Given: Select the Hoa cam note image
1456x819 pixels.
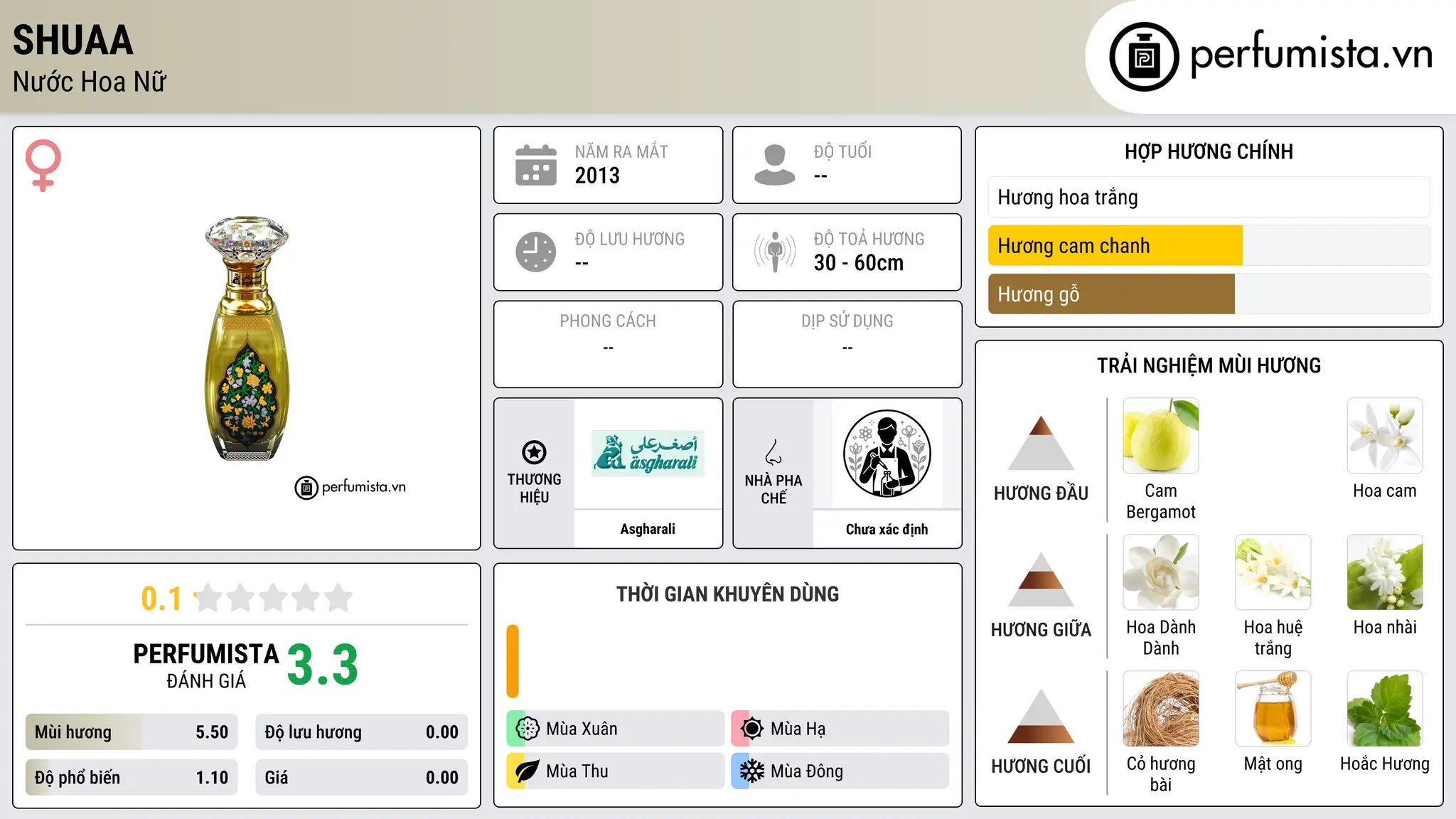Looking at the screenshot, I should tap(1385, 436).
